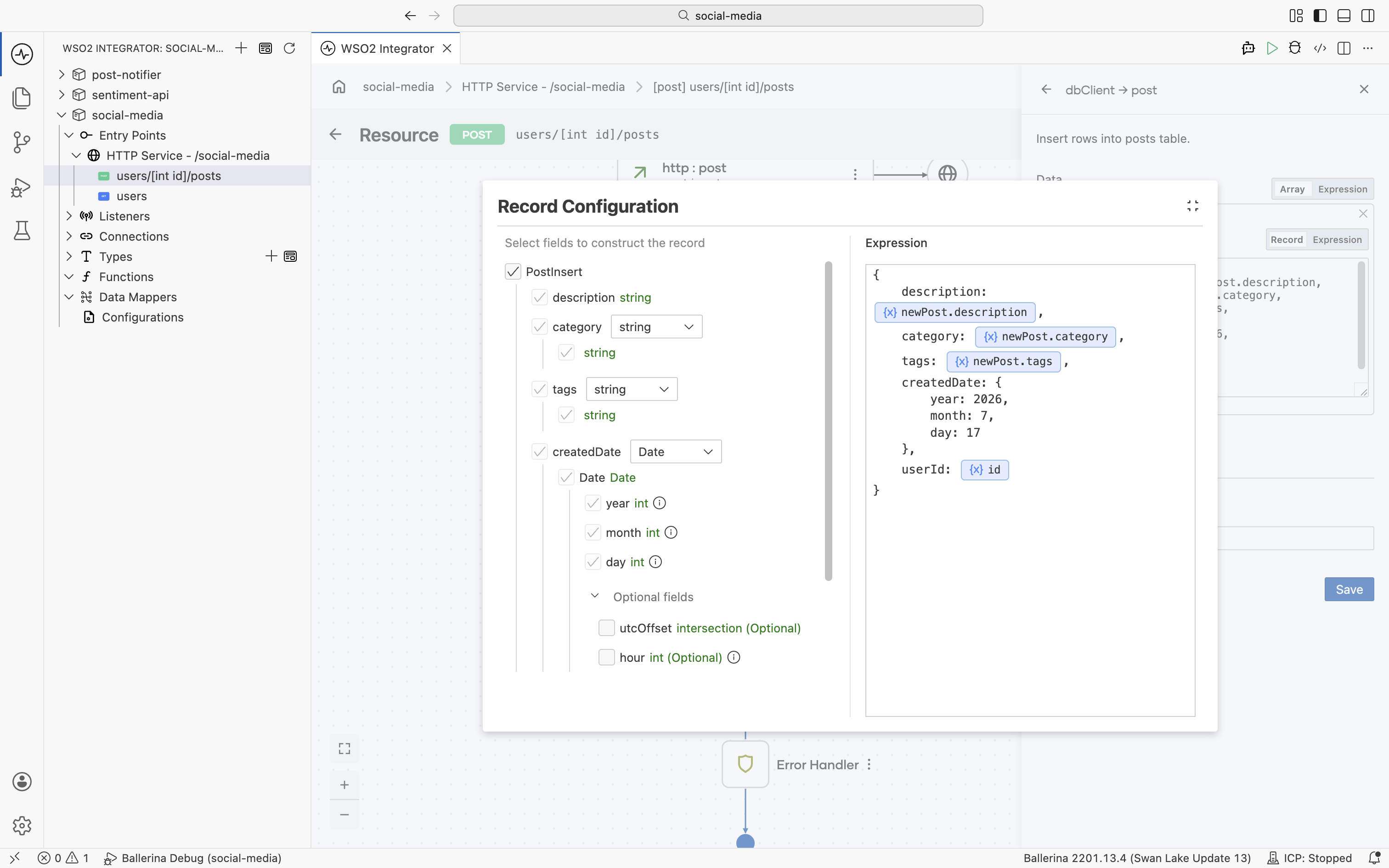Open the tags type dropdown
This screenshot has height=868, width=1389.
pyautogui.click(x=632, y=389)
